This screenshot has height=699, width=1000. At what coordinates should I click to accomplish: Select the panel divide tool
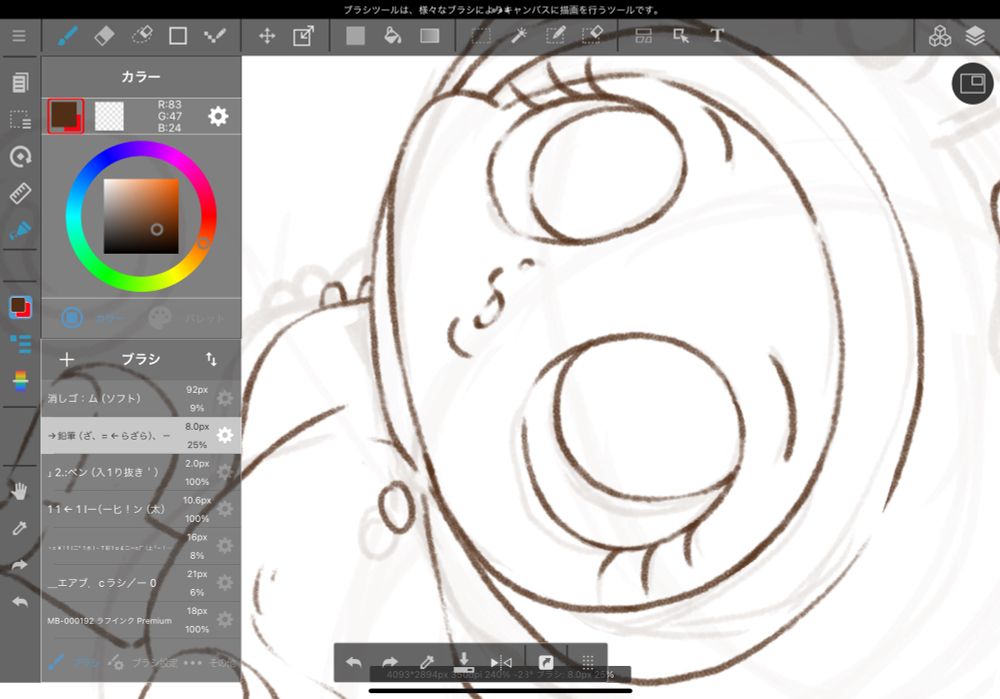[643, 36]
